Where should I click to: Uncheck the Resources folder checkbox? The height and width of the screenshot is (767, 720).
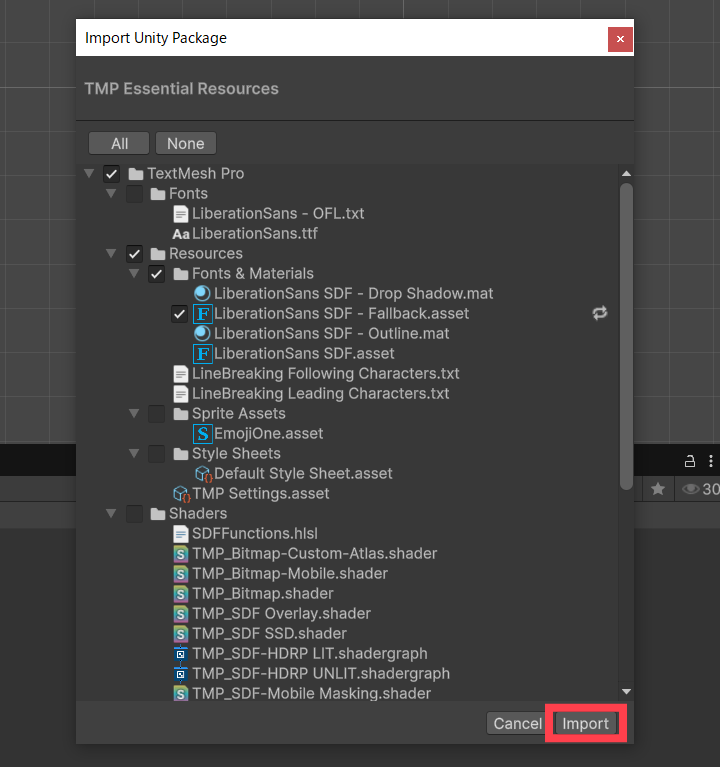[135, 254]
